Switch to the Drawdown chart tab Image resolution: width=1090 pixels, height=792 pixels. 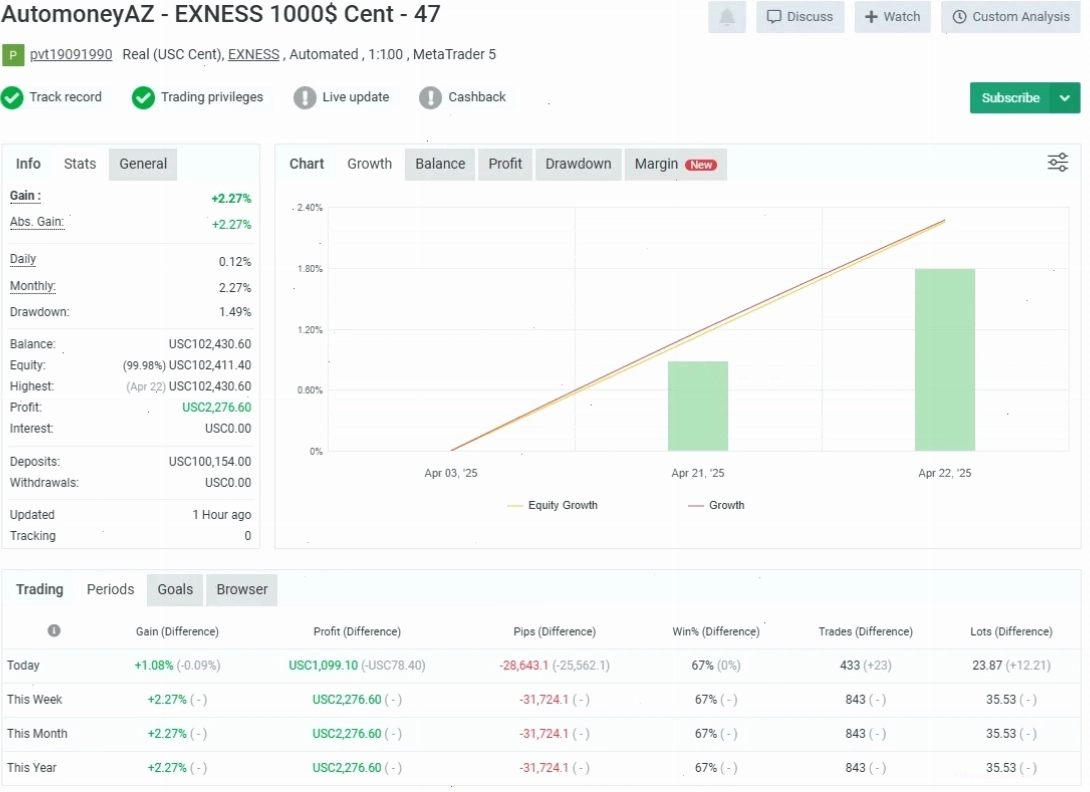point(578,164)
